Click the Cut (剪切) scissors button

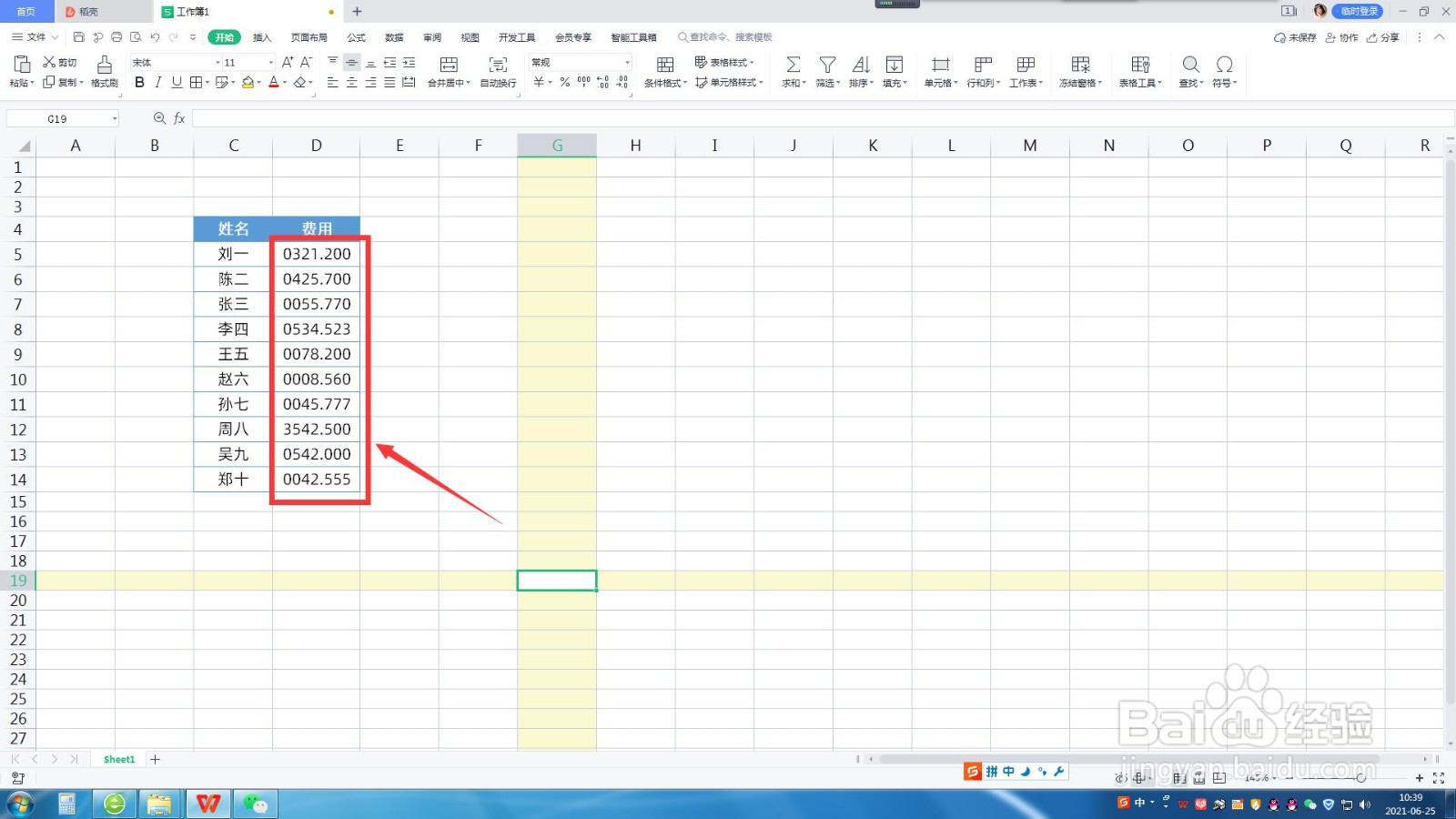point(60,62)
